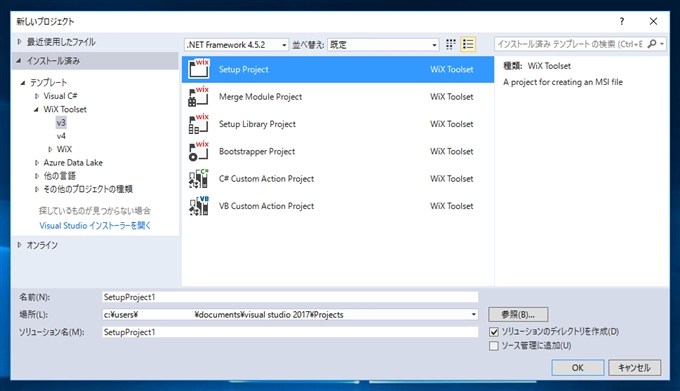Click the browse (B) button
This screenshot has height=391, width=680.
pyautogui.click(x=518, y=314)
